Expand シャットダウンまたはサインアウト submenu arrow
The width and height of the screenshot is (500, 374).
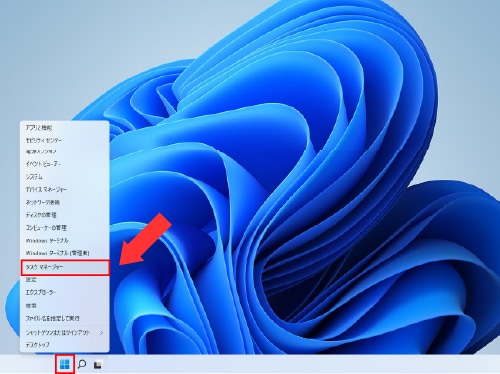[x=101, y=333]
